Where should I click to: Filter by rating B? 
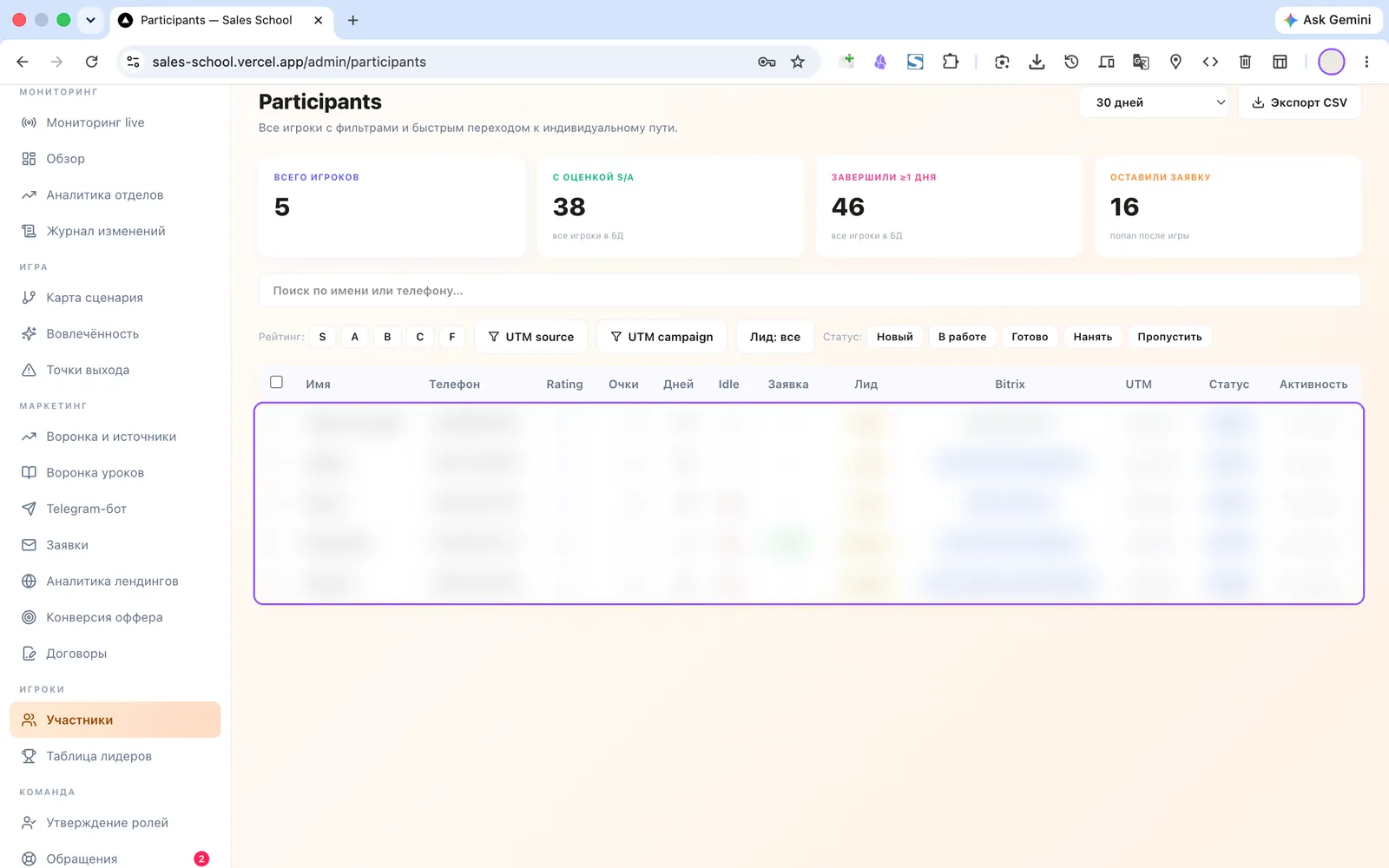(x=387, y=337)
